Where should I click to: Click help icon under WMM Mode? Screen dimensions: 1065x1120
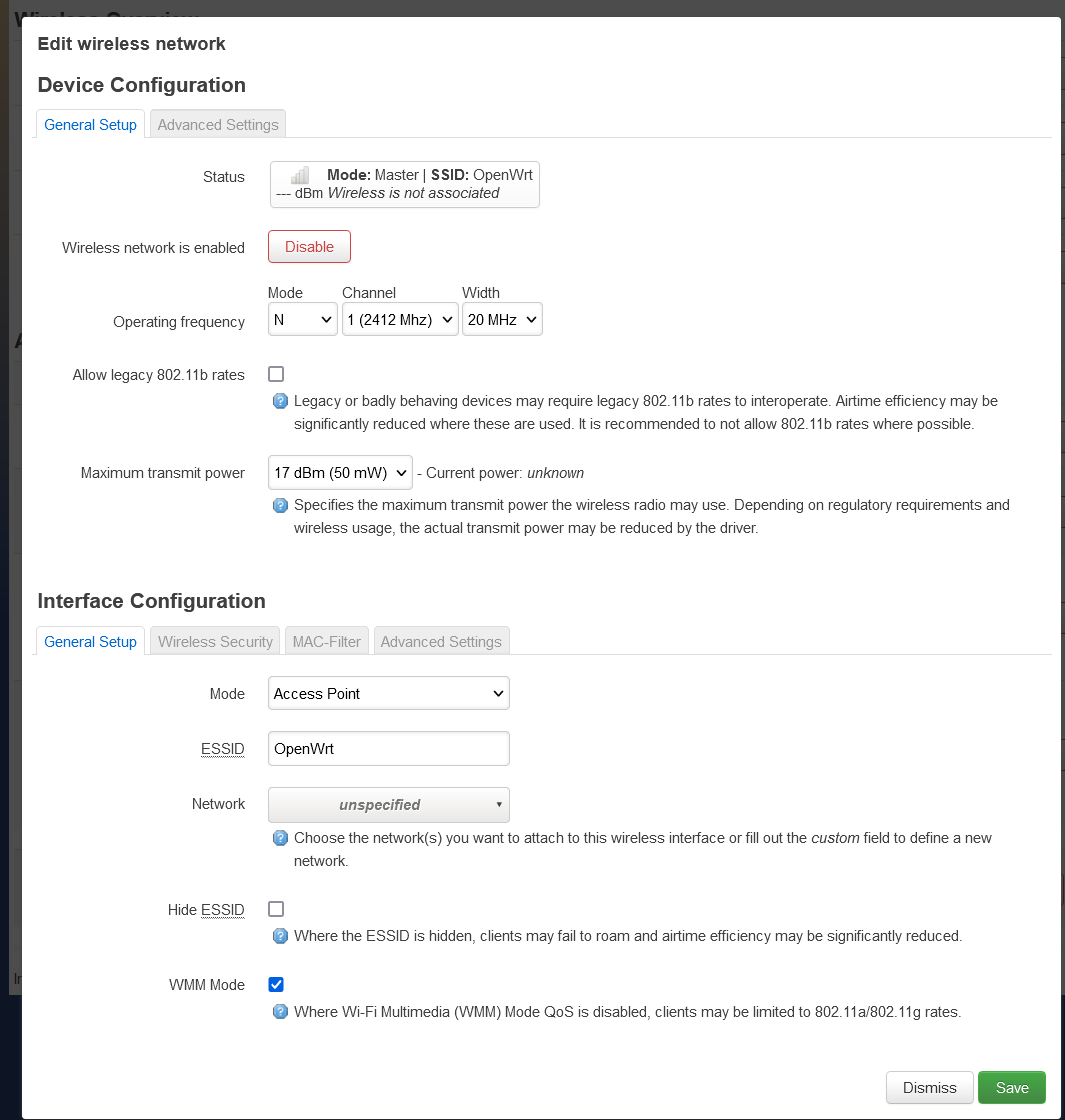click(281, 1011)
